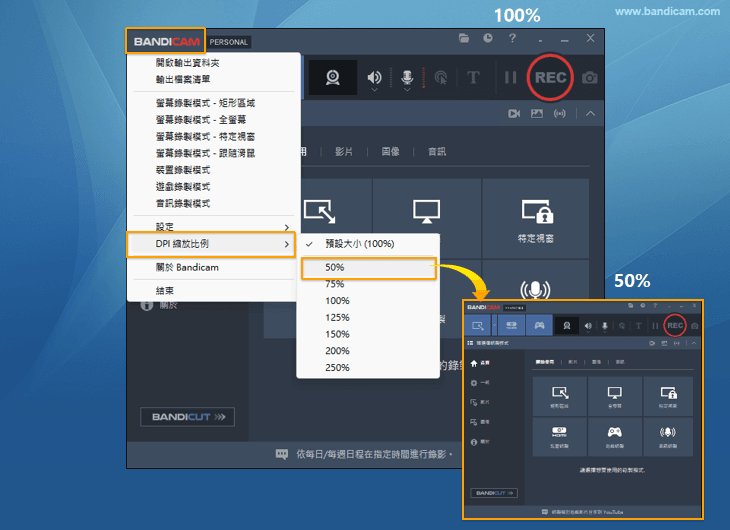Viewport: 730px width, 530px height.
Task: Toggle the microphone icon in toolbar
Action: pyautogui.click(x=407, y=77)
